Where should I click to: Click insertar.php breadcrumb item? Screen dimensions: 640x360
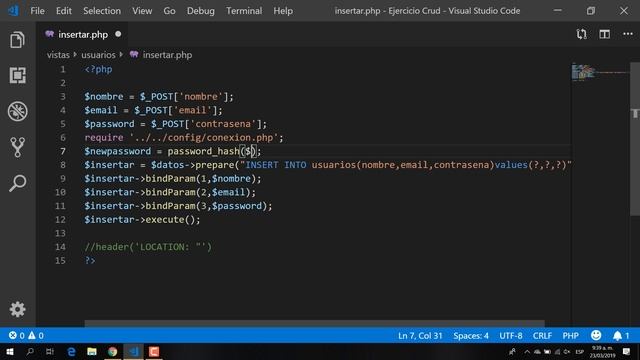coord(167,55)
